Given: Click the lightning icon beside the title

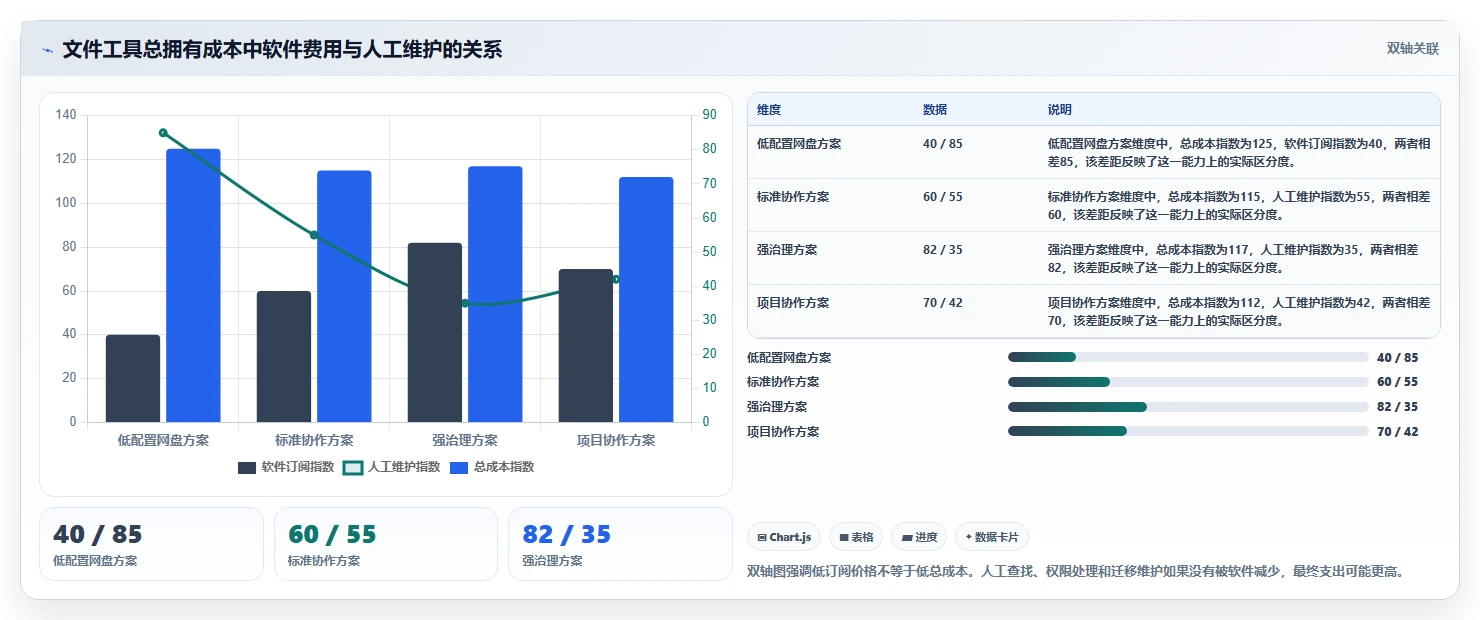Looking at the screenshot, I should click(x=47, y=50).
